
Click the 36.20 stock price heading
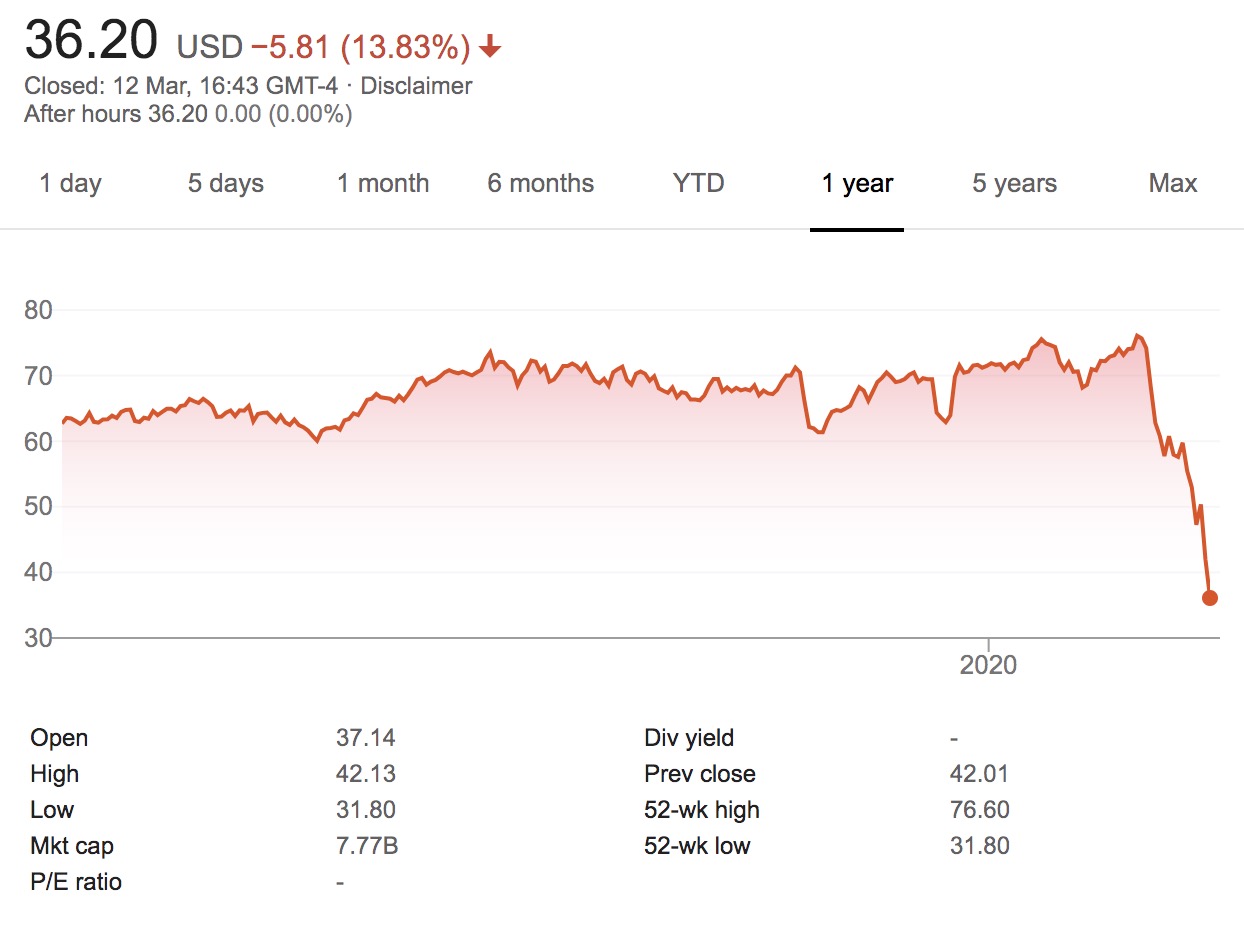pyautogui.click(x=91, y=42)
